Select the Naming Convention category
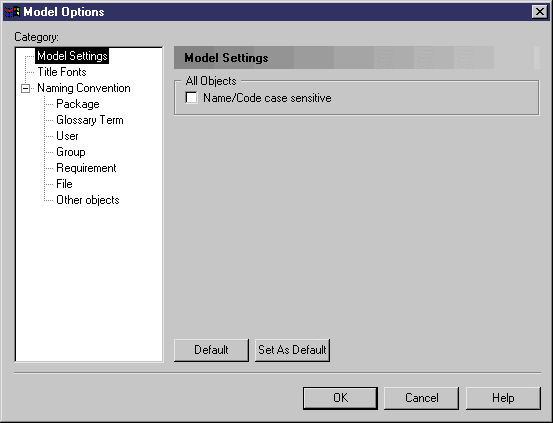553x423 pixels. tap(84, 88)
